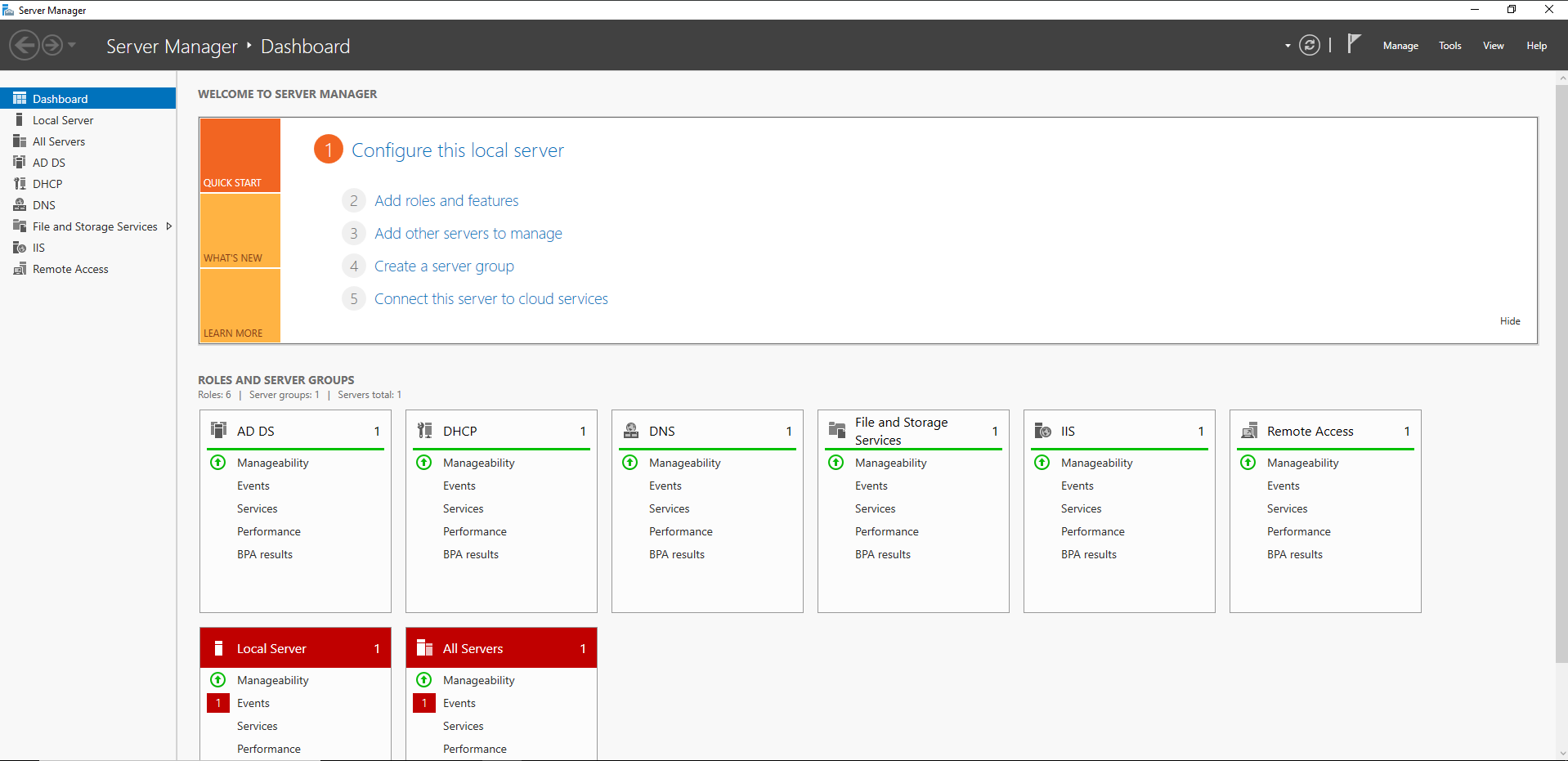Open the notifications flag

(x=1354, y=43)
